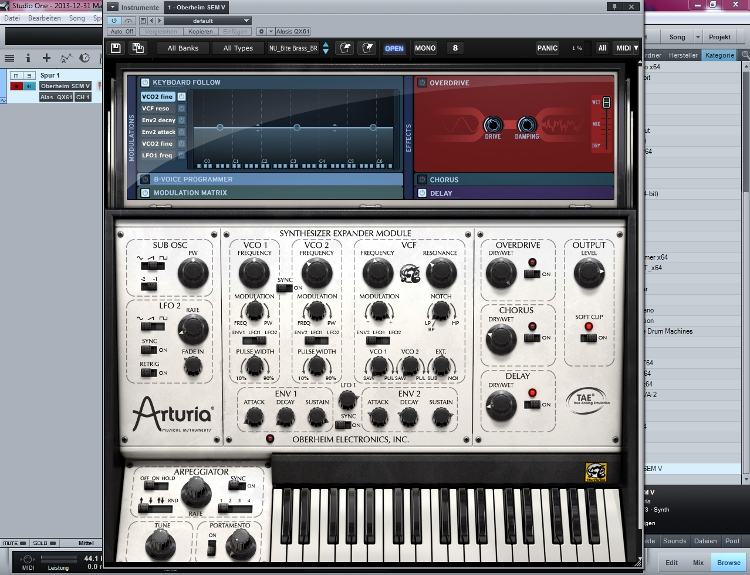Open the All Banks filter dropdown
Image resolution: width=750 pixels, height=575 pixels.
(183, 48)
